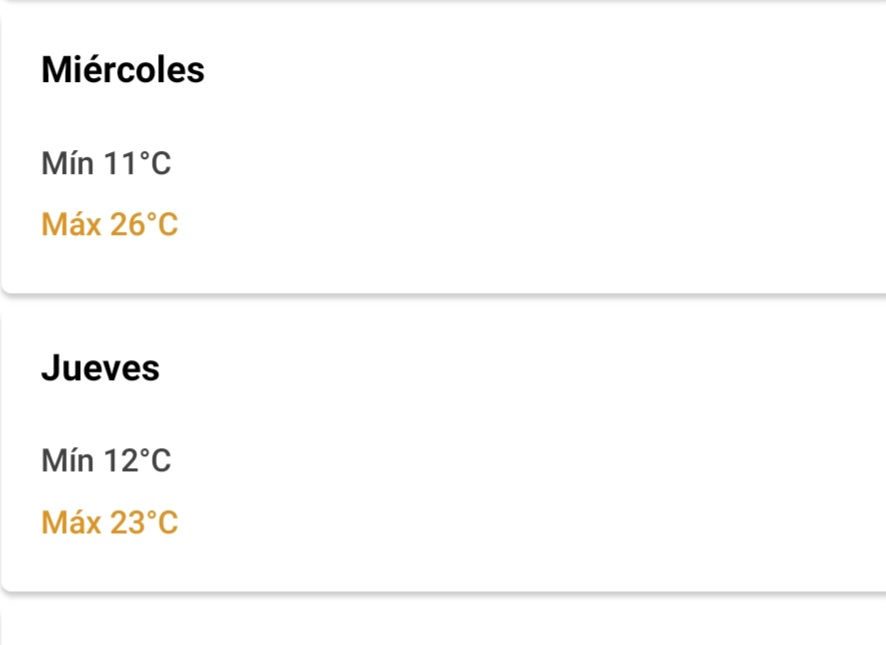Tap the orange Máx 26°C line
886x645 pixels.
pyautogui.click(x=110, y=224)
